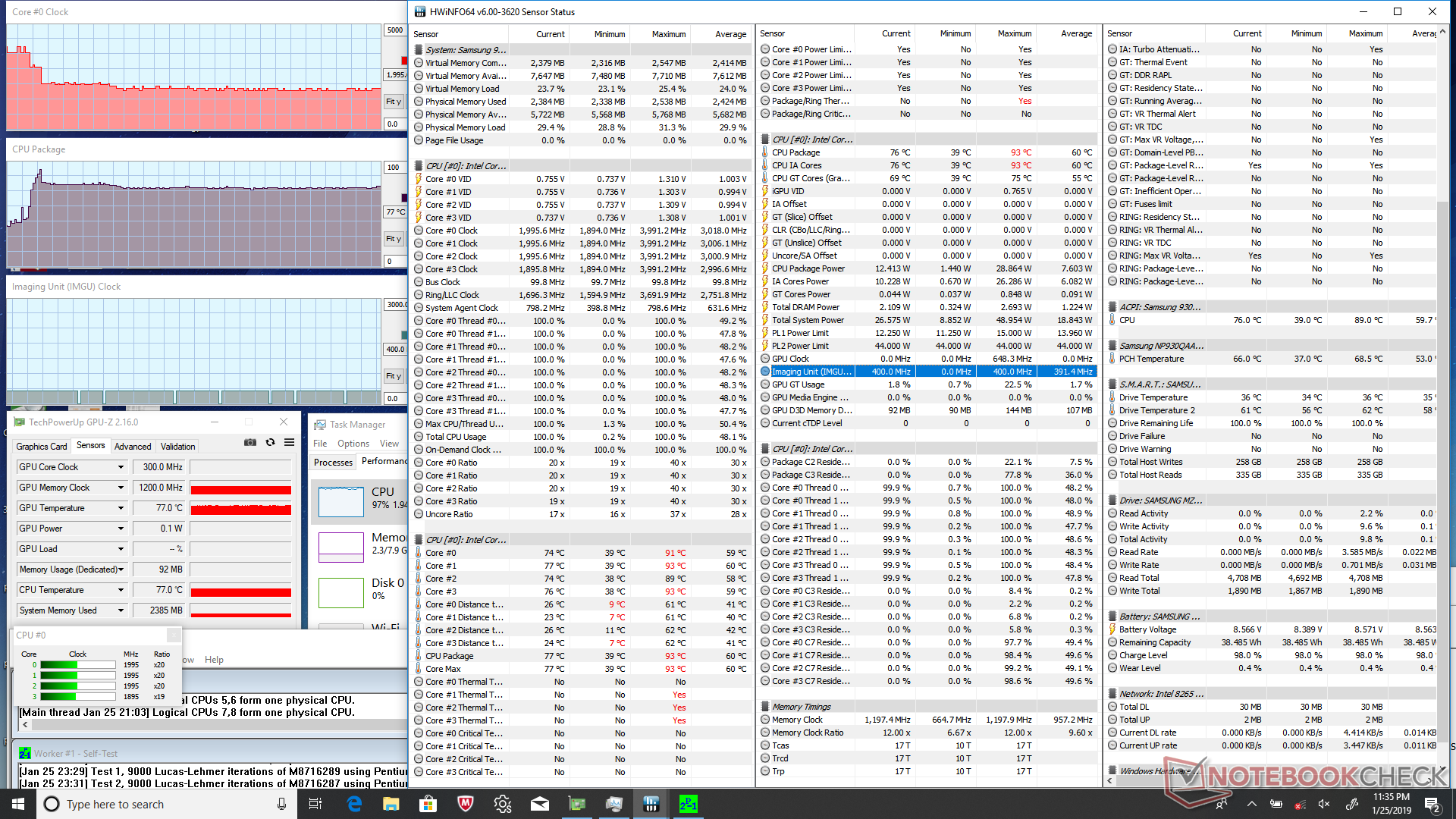The width and height of the screenshot is (1456, 819).
Task: Open the GPU Power dropdown
Action: pos(121,529)
